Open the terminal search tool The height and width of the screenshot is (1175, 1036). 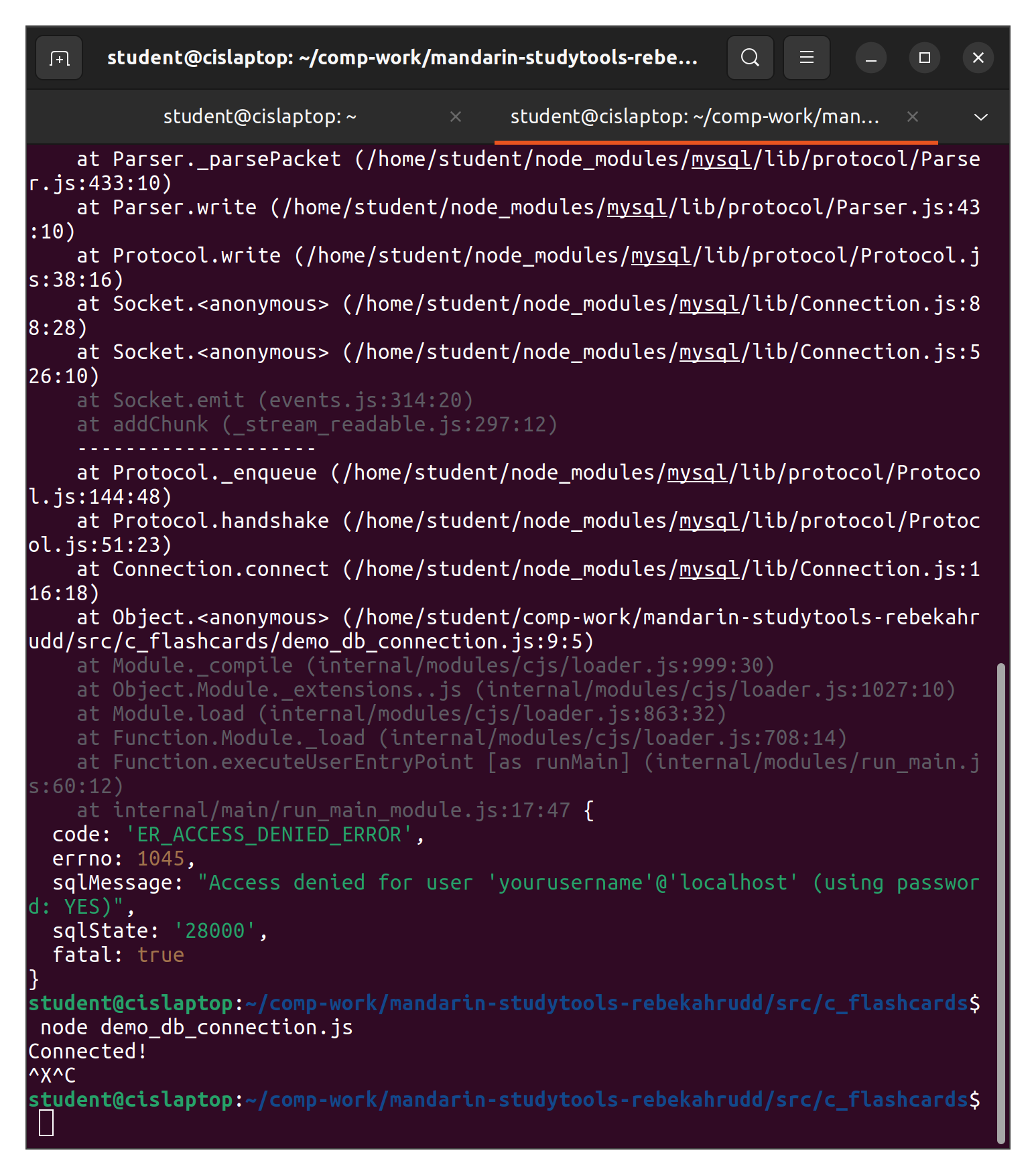point(751,58)
